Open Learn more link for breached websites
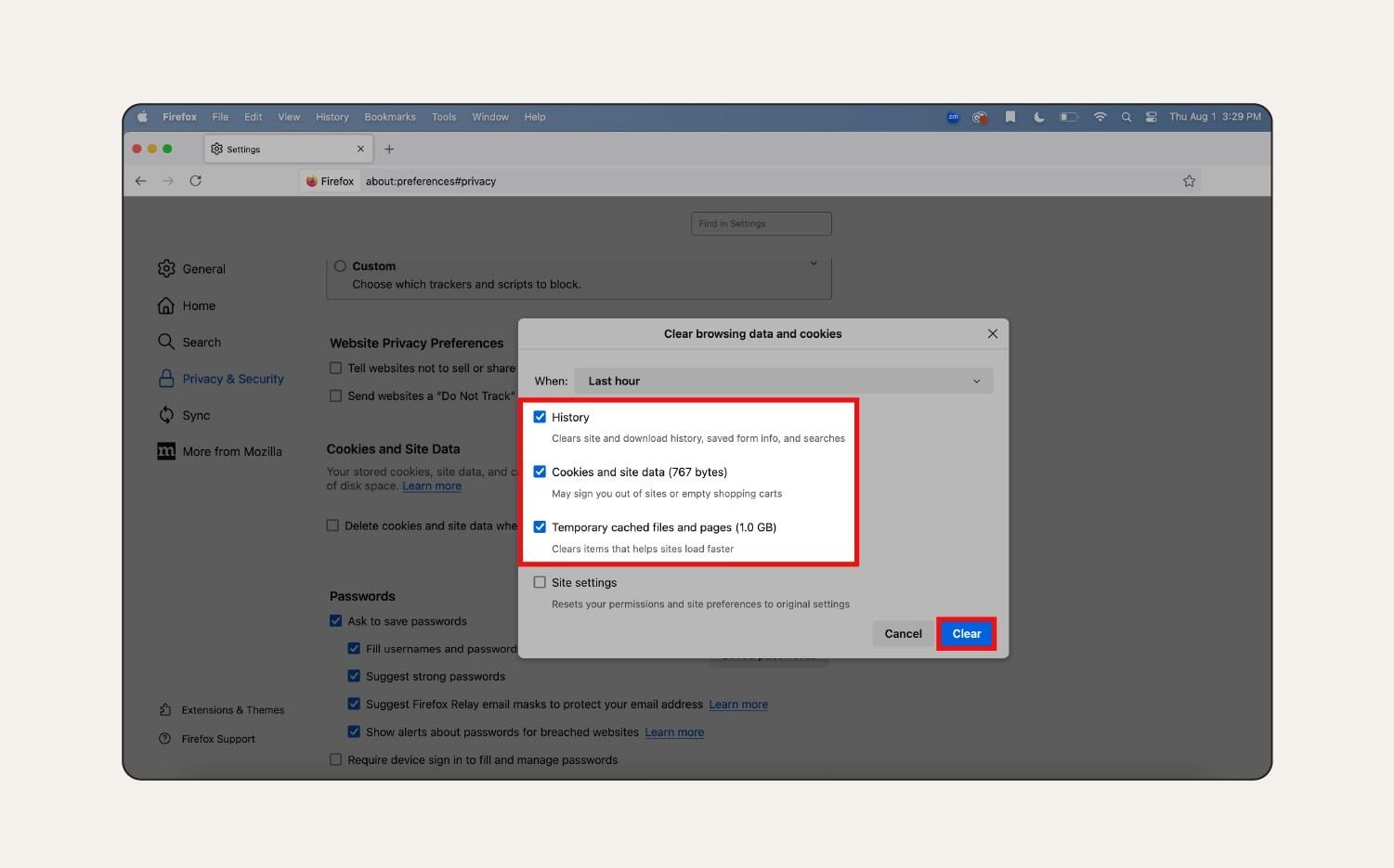1394x868 pixels. (x=674, y=732)
